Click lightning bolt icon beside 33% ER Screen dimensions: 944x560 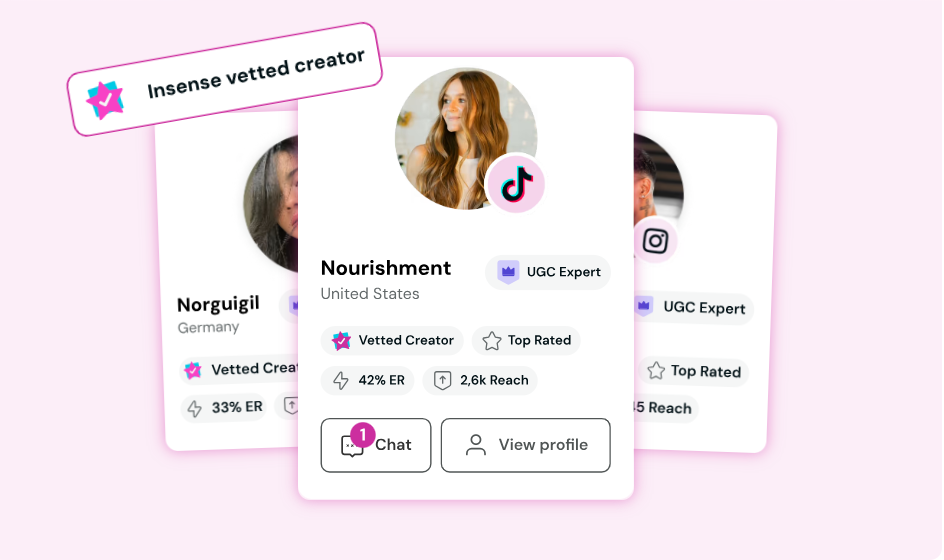[194, 408]
